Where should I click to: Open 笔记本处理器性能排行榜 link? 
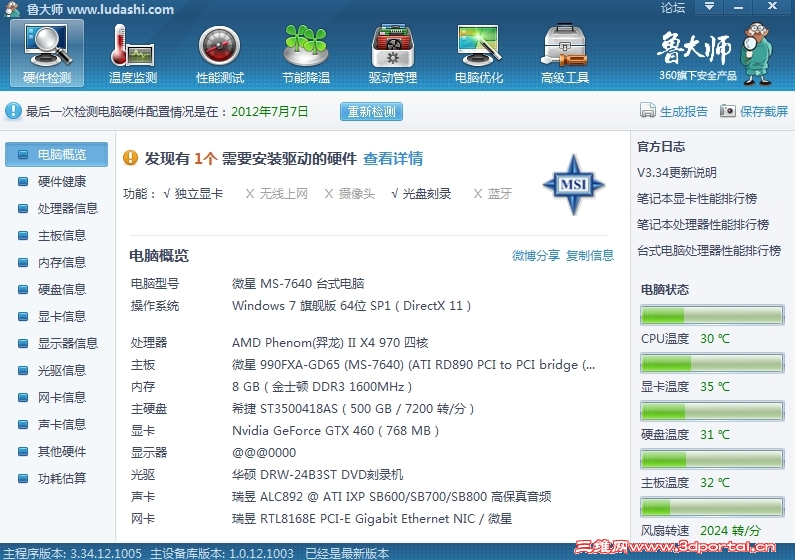click(703, 225)
